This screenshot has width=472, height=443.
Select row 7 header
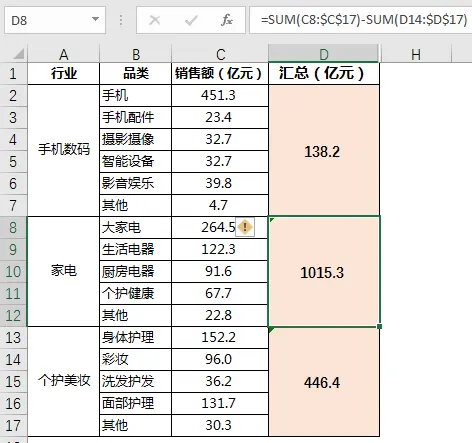pyautogui.click(x=13, y=205)
